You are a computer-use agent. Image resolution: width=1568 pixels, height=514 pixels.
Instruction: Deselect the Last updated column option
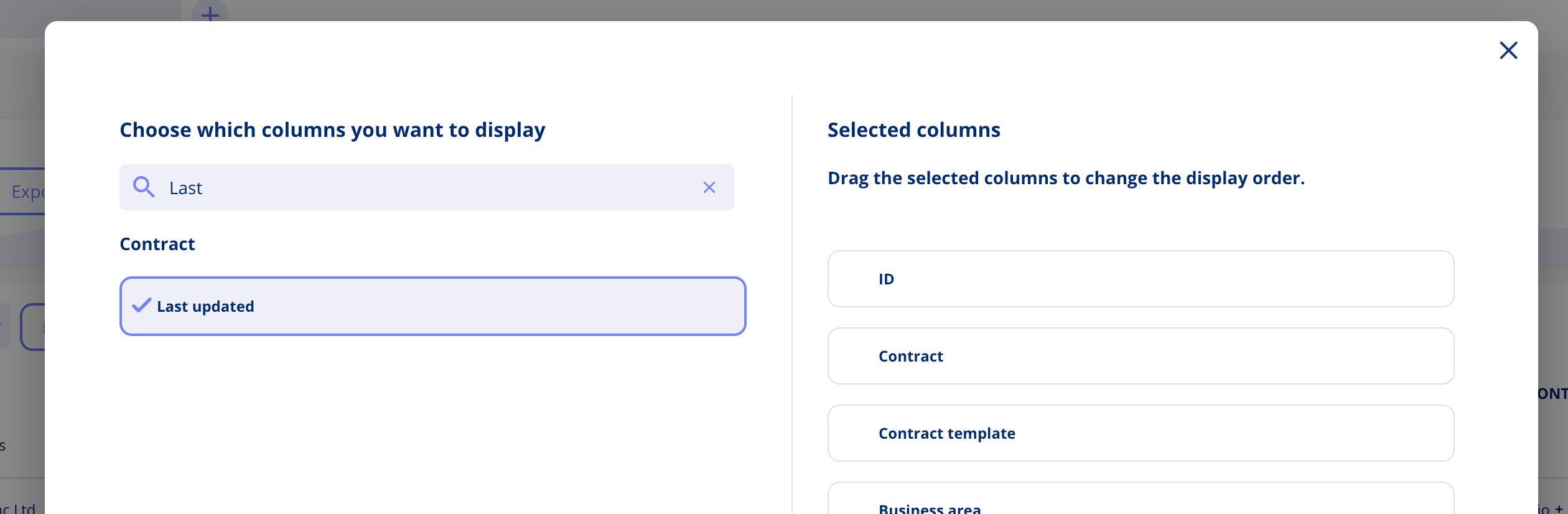click(432, 306)
